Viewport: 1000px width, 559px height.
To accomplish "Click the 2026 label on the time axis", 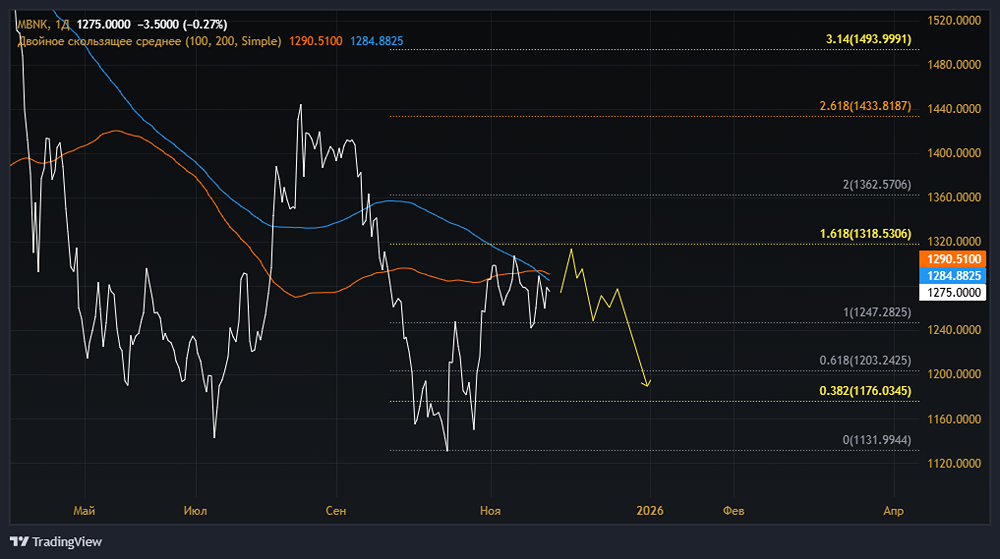I will point(650,510).
